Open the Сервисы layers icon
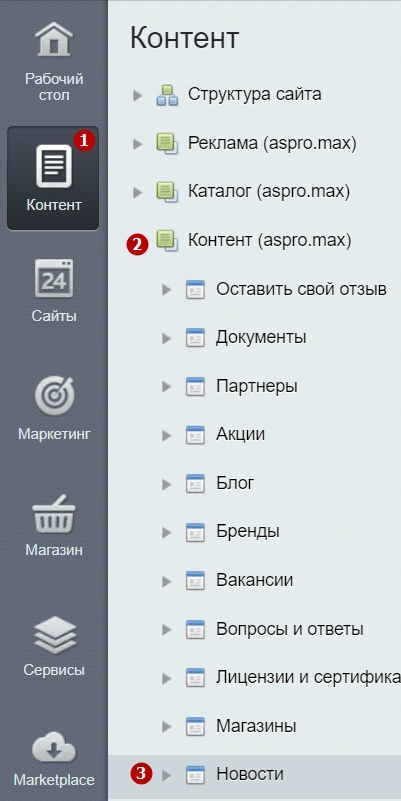The height and width of the screenshot is (801, 401). [54, 634]
